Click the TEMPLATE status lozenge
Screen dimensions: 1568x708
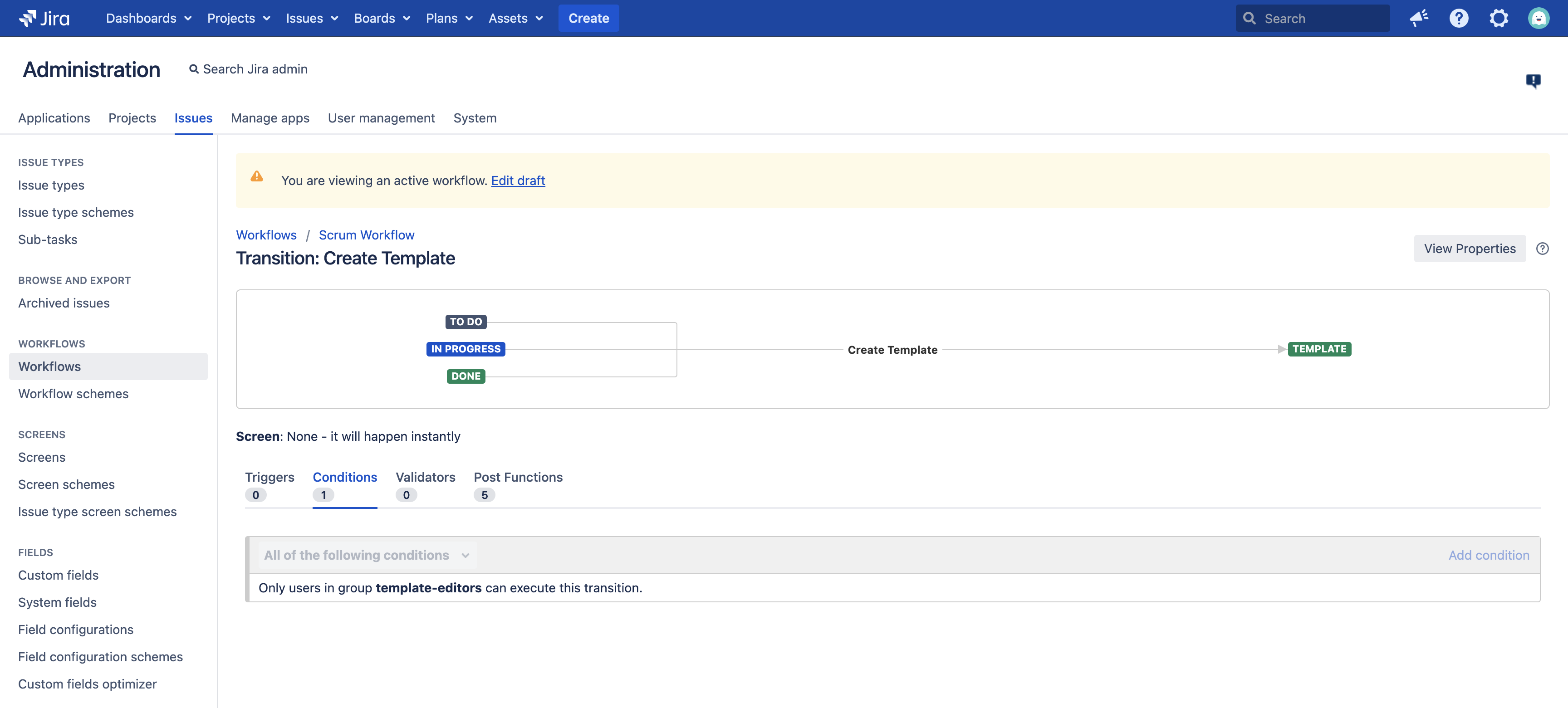(x=1319, y=349)
